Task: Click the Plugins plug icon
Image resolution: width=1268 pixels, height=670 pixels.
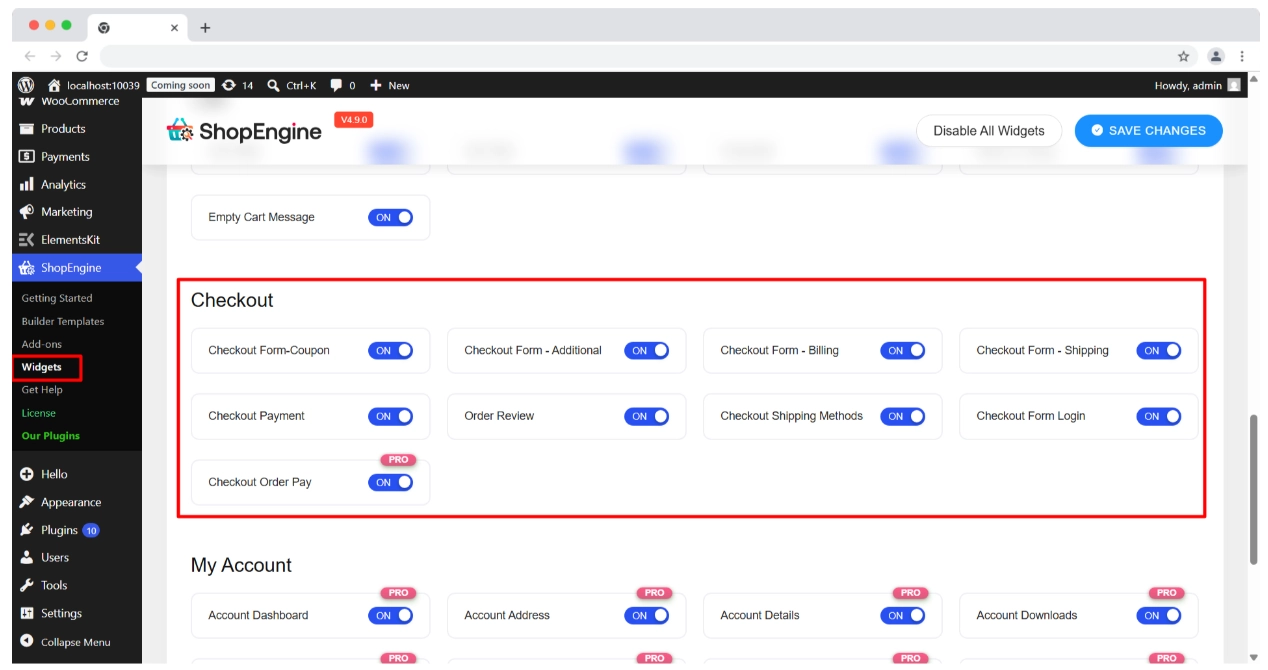Action: pos(27,530)
